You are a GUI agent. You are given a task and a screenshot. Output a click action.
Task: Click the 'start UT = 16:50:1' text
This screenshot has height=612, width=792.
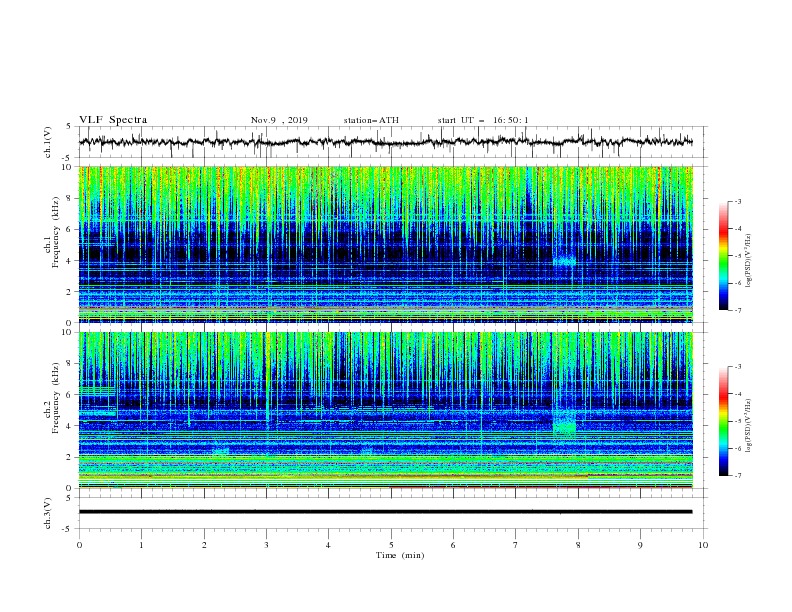click(x=483, y=120)
